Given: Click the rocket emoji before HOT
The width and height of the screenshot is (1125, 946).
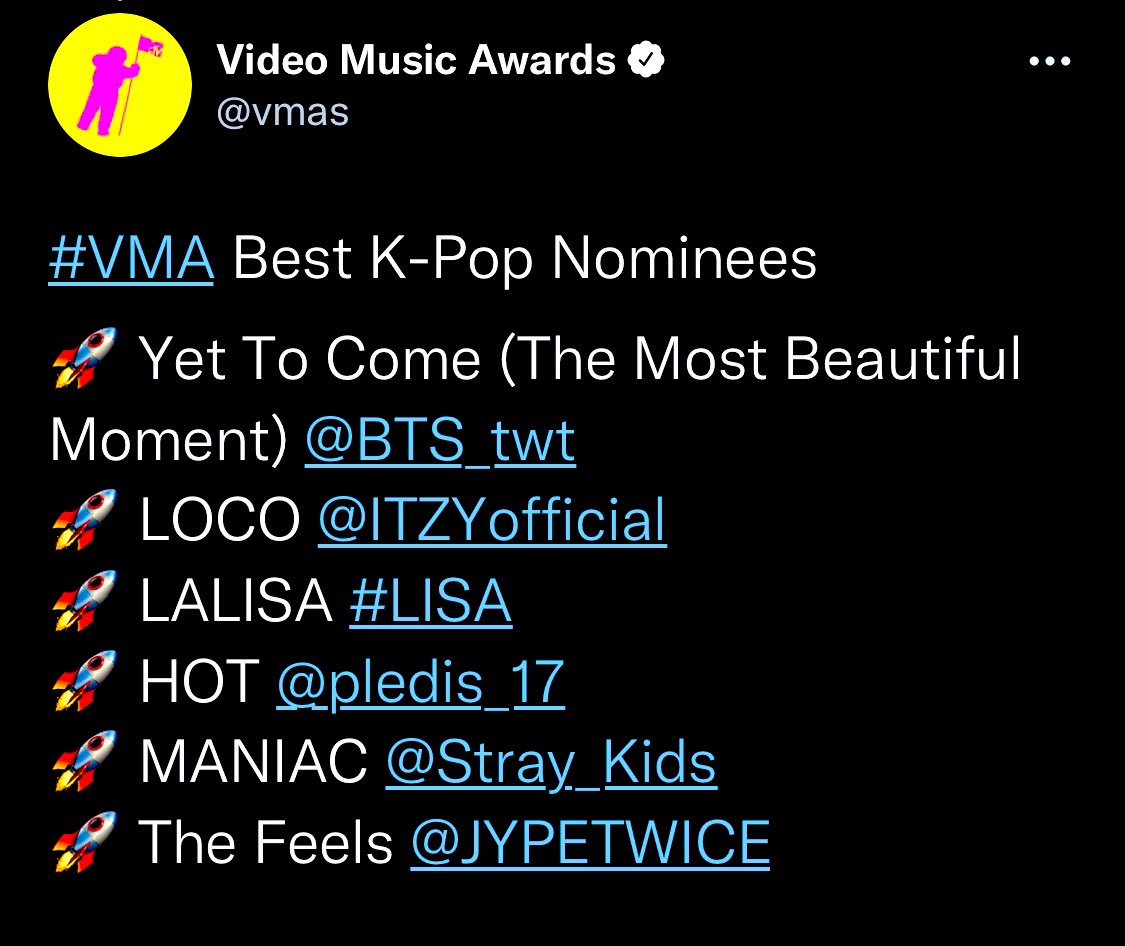Looking at the screenshot, I should click(x=85, y=681).
